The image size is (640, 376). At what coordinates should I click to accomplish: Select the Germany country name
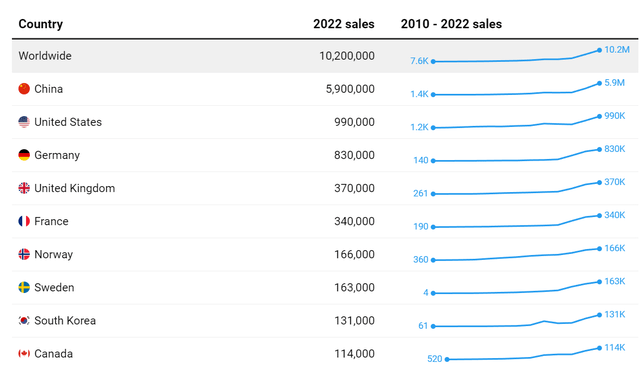click(x=57, y=156)
